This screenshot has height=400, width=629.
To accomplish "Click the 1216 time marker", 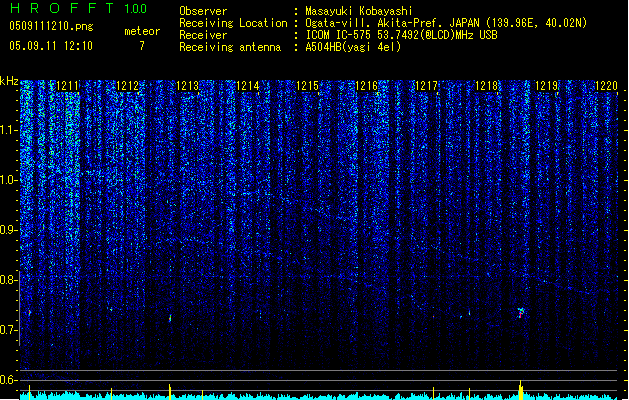I will click(x=367, y=86).
